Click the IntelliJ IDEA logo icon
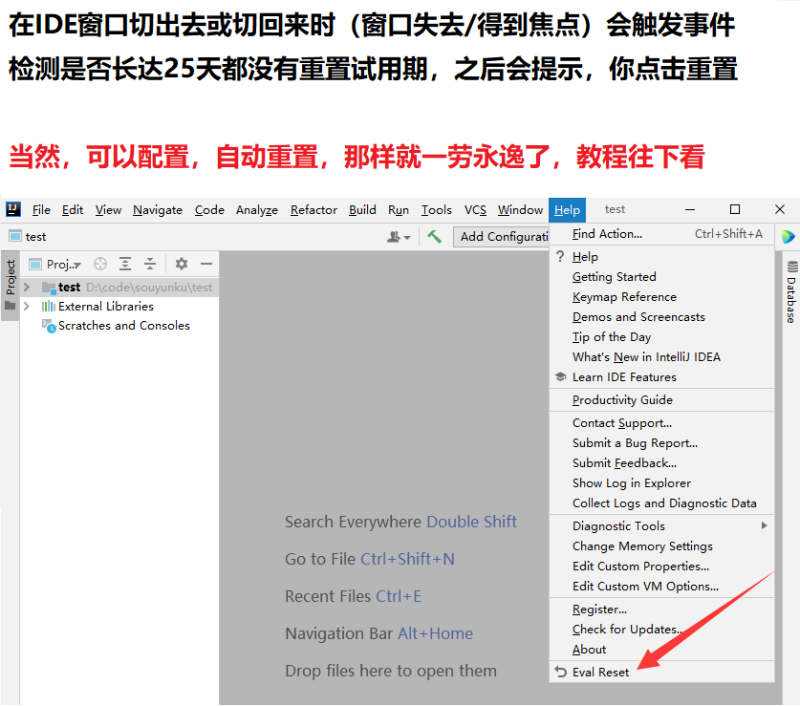The image size is (800, 706). (x=13, y=210)
